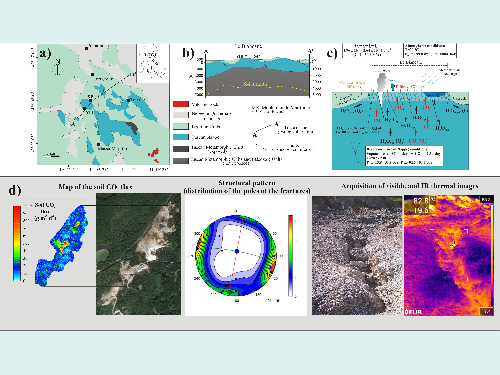Open the visible-light photo of rocky ground
This screenshot has height=375, width=500.
click(357, 255)
